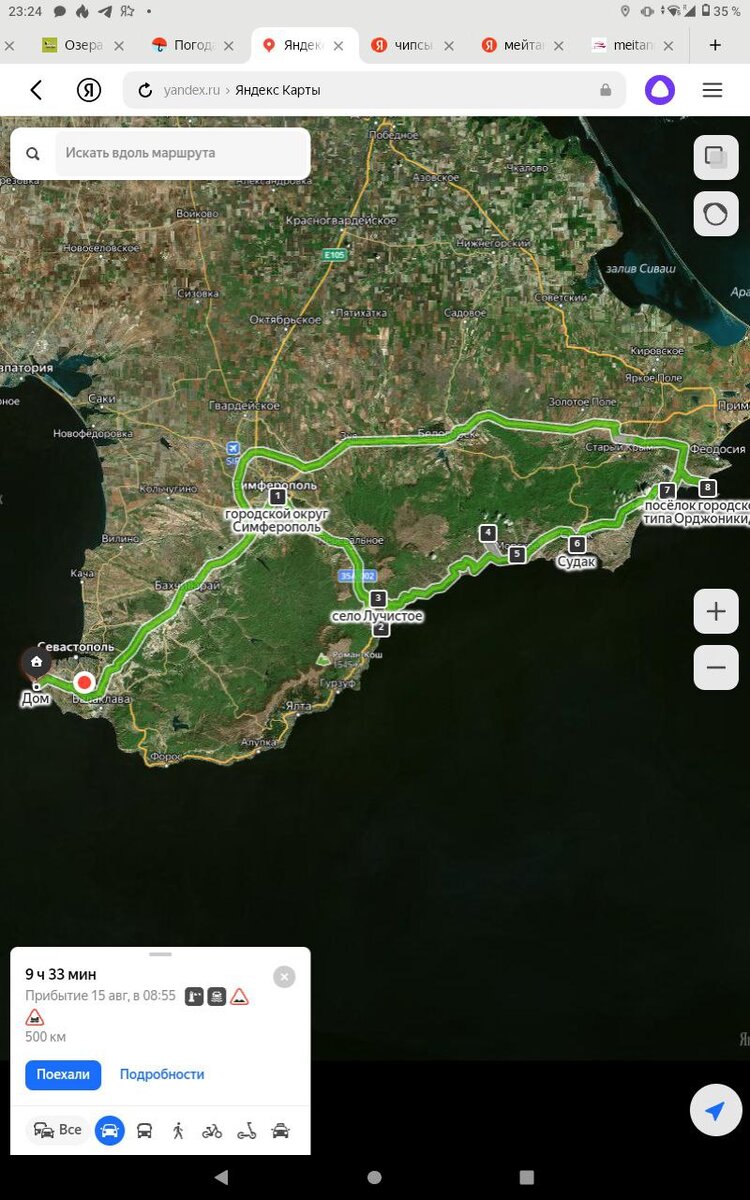The image size is (750, 1200).
Task: Tap the Севастополь city label
Action: pos(76,647)
